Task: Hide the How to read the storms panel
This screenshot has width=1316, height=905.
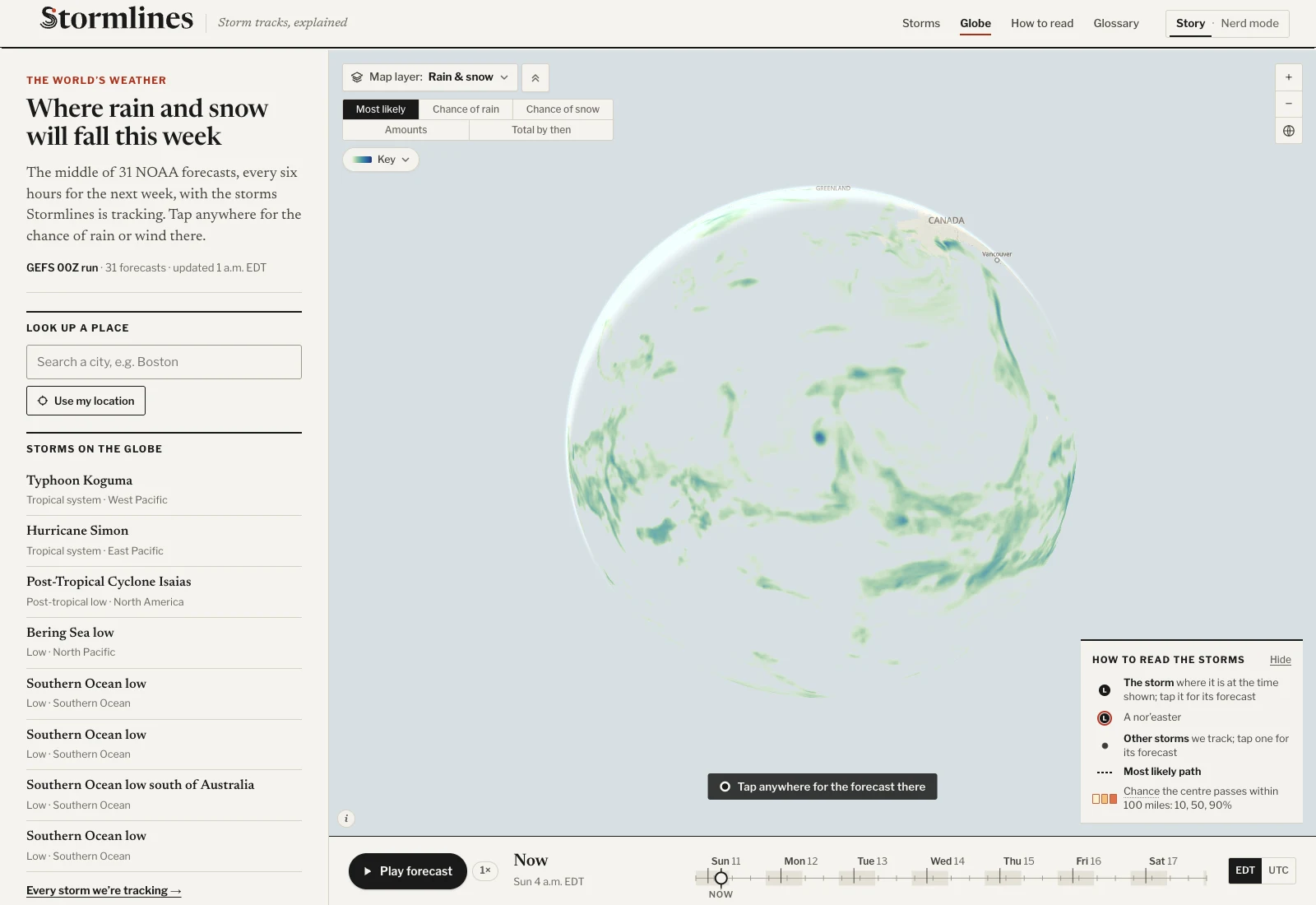Action: coord(1280,660)
